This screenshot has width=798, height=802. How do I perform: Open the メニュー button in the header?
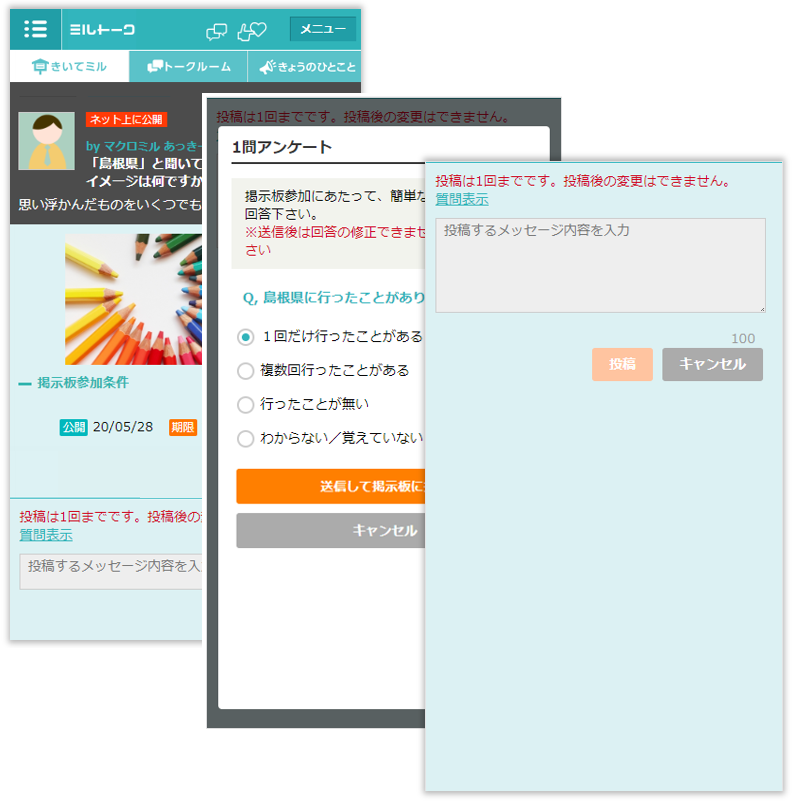point(322,30)
